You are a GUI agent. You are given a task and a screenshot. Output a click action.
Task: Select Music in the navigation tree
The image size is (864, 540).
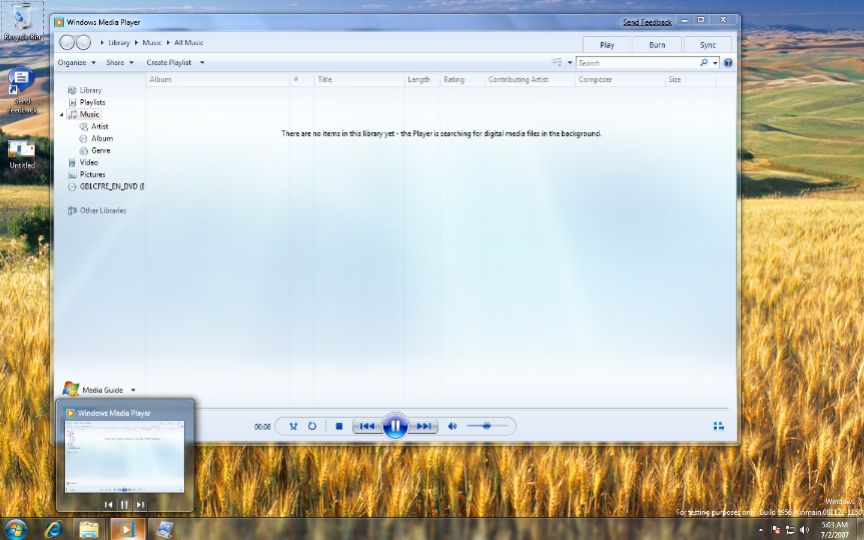pos(89,115)
